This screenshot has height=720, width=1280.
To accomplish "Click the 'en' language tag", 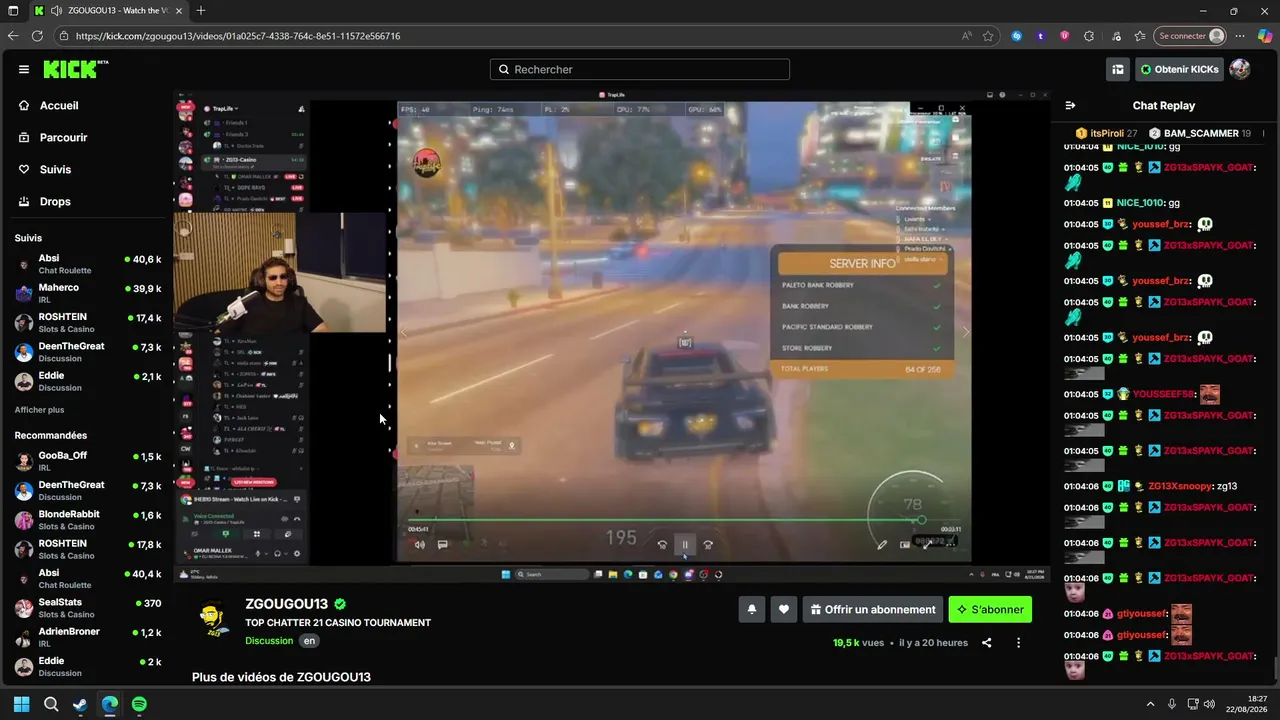I will [x=310, y=641].
